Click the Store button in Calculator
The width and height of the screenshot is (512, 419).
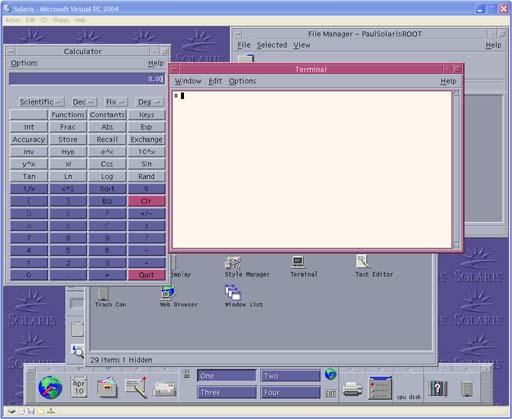pyautogui.click(x=68, y=139)
